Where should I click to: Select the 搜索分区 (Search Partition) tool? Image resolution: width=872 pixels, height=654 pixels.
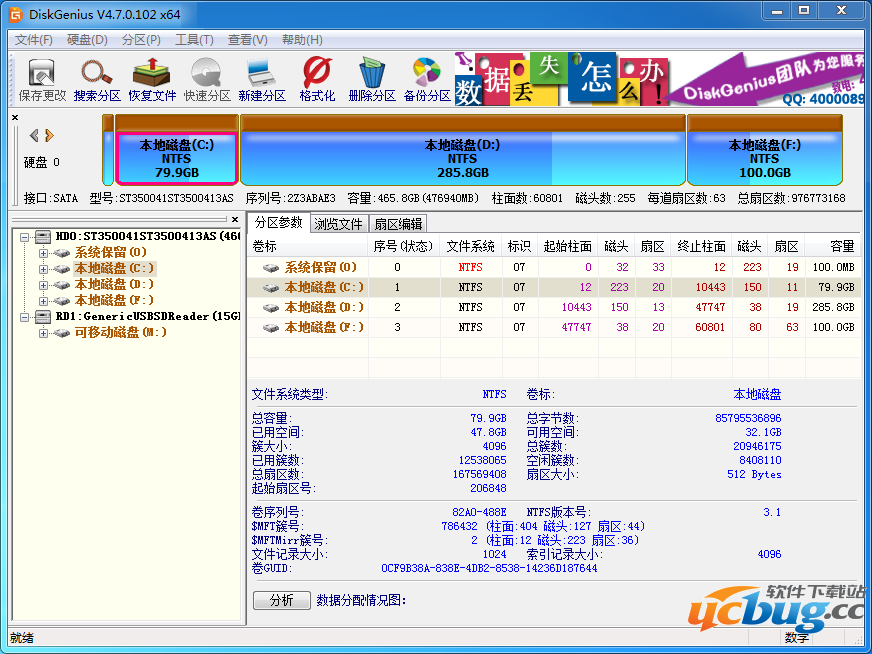pos(94,75)
